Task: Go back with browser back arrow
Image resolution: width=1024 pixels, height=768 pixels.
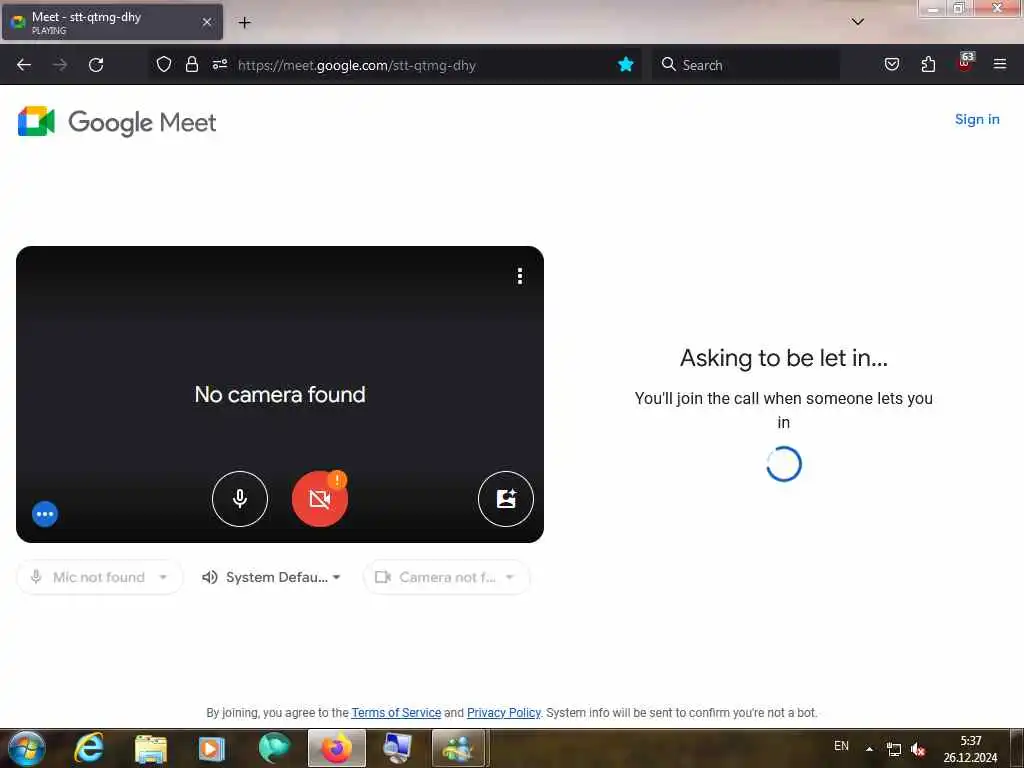Action: click(x=24, y=65)
